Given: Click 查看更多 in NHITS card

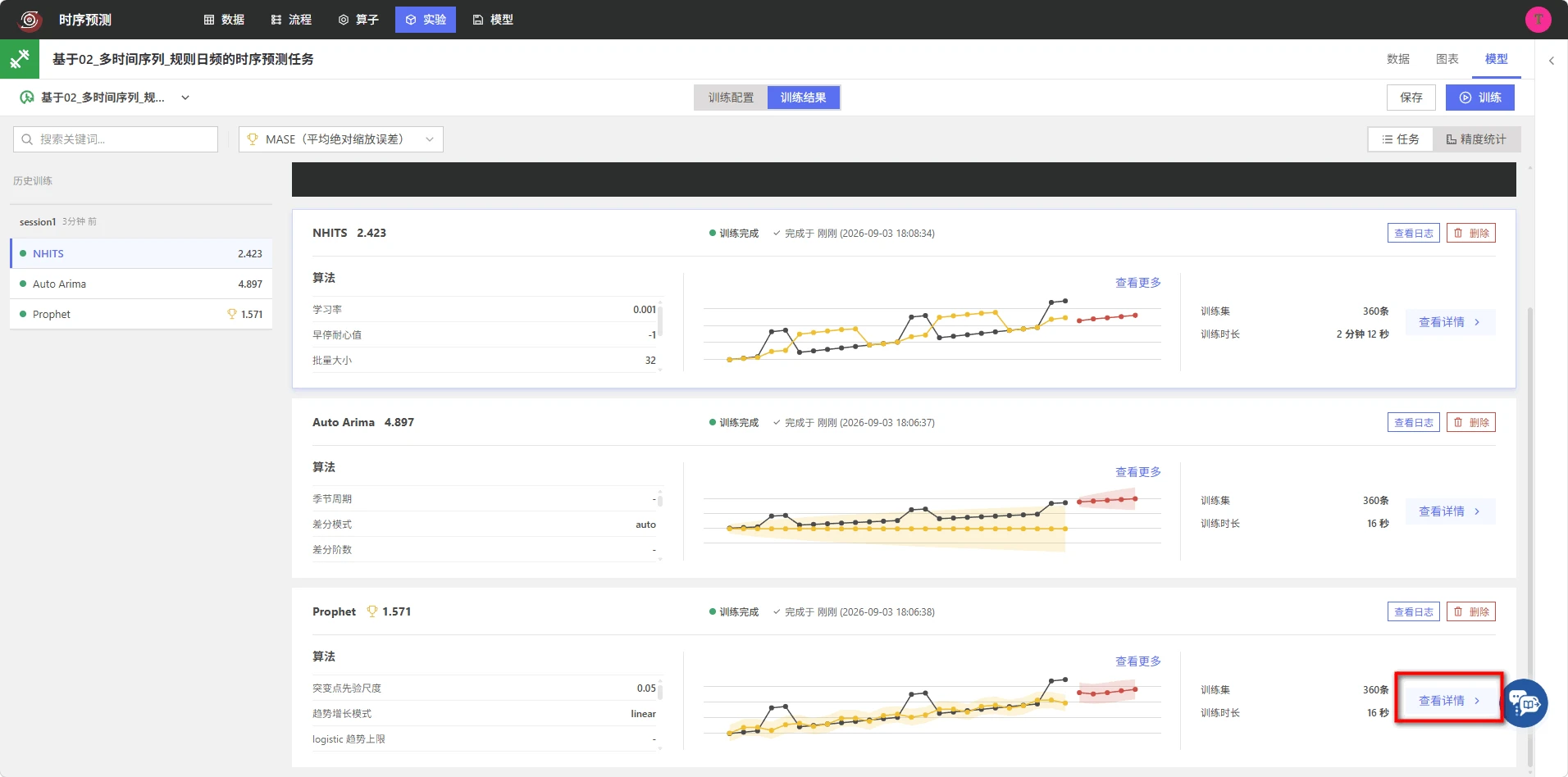Looking at the screenshot, I should point(1138,283).
